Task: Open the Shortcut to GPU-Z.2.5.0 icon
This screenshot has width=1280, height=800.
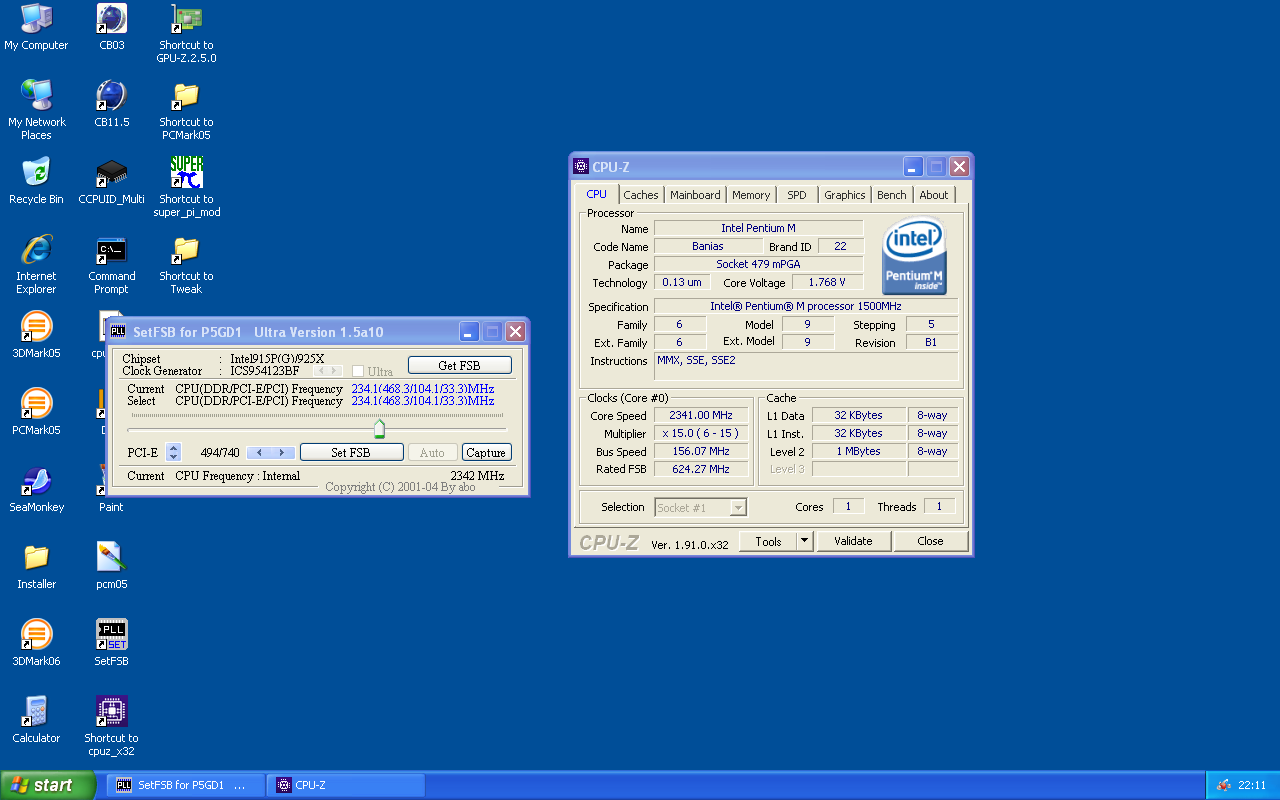Action: [x=186, y=33]
